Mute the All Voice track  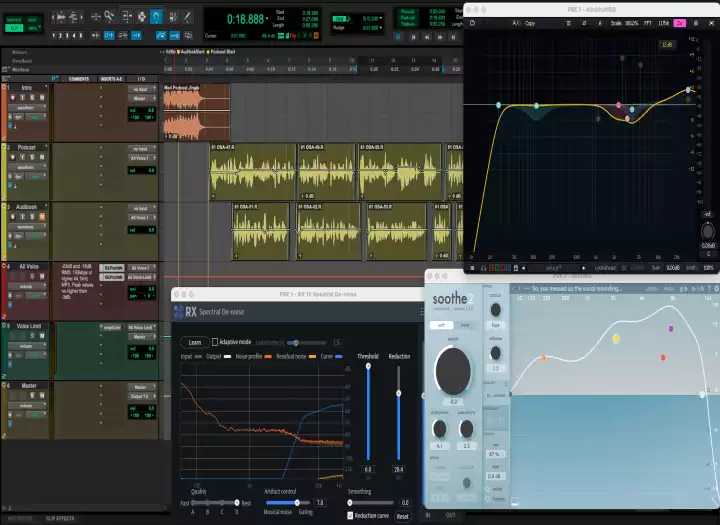click(42, 277)
